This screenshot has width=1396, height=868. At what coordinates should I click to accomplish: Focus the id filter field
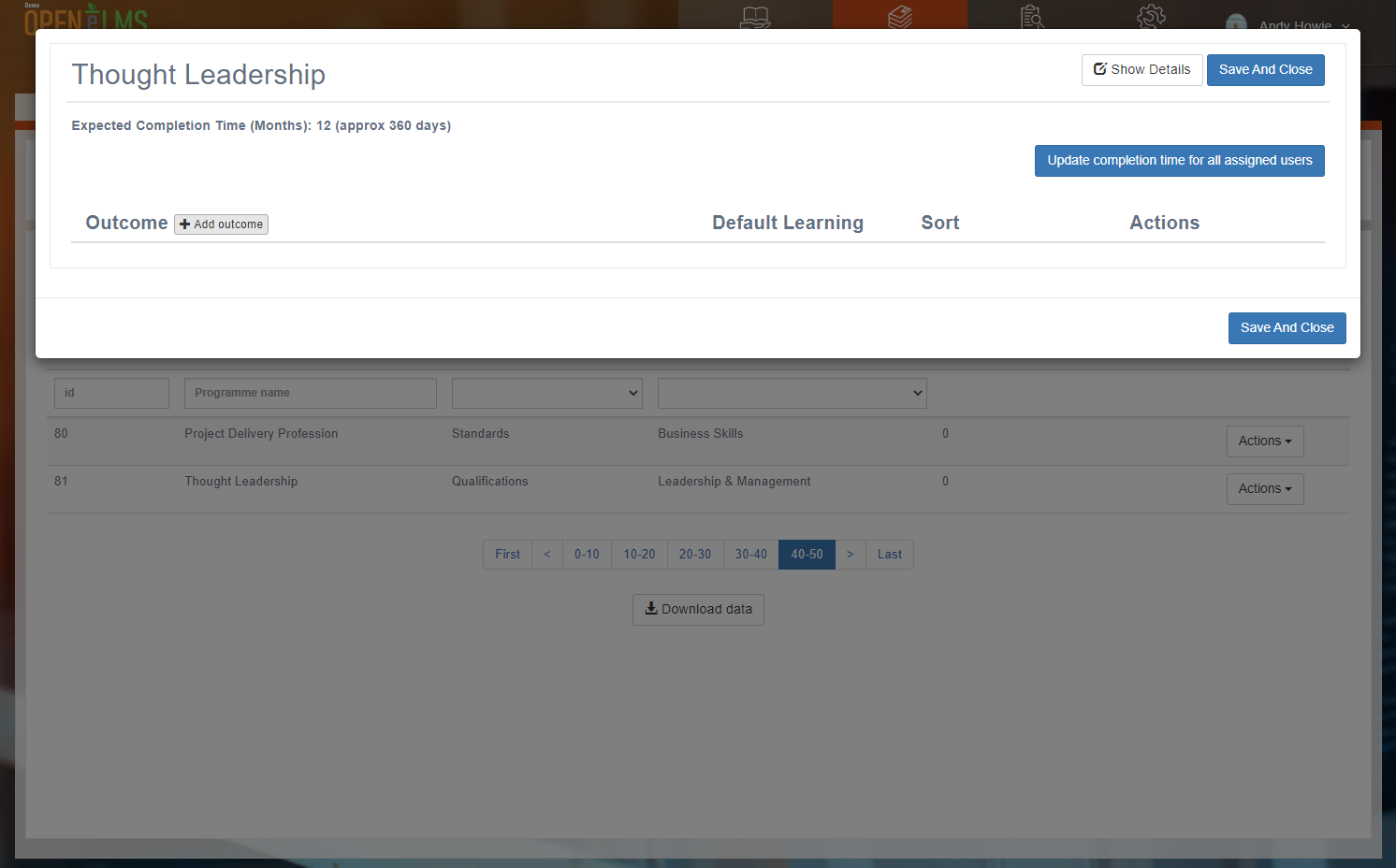click(111, 393)
